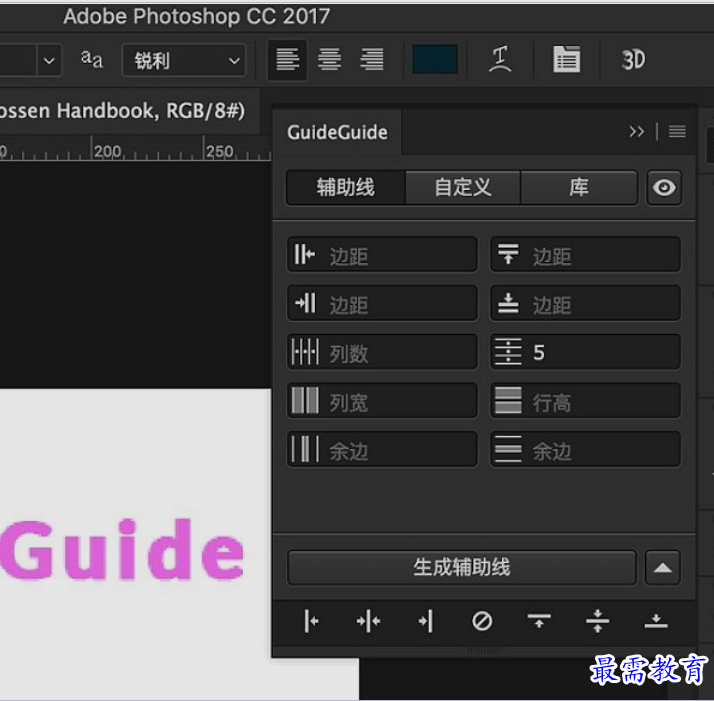Click the anti-aliasing aa icon
The image size is (714, 701).
92,59
